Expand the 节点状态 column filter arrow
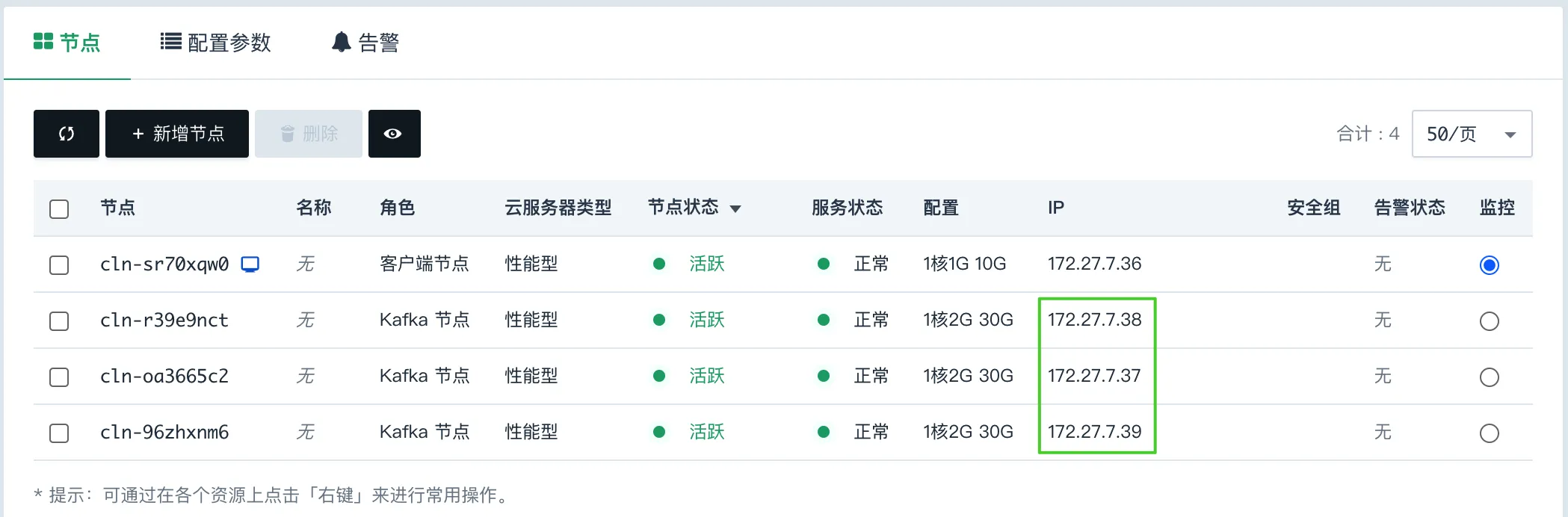This screenshot has width=1568, height=517. click(735, 209)
